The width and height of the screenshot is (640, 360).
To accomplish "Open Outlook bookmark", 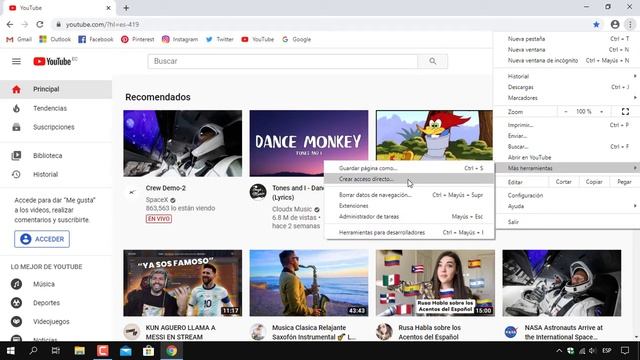I will tap(55, 39).
